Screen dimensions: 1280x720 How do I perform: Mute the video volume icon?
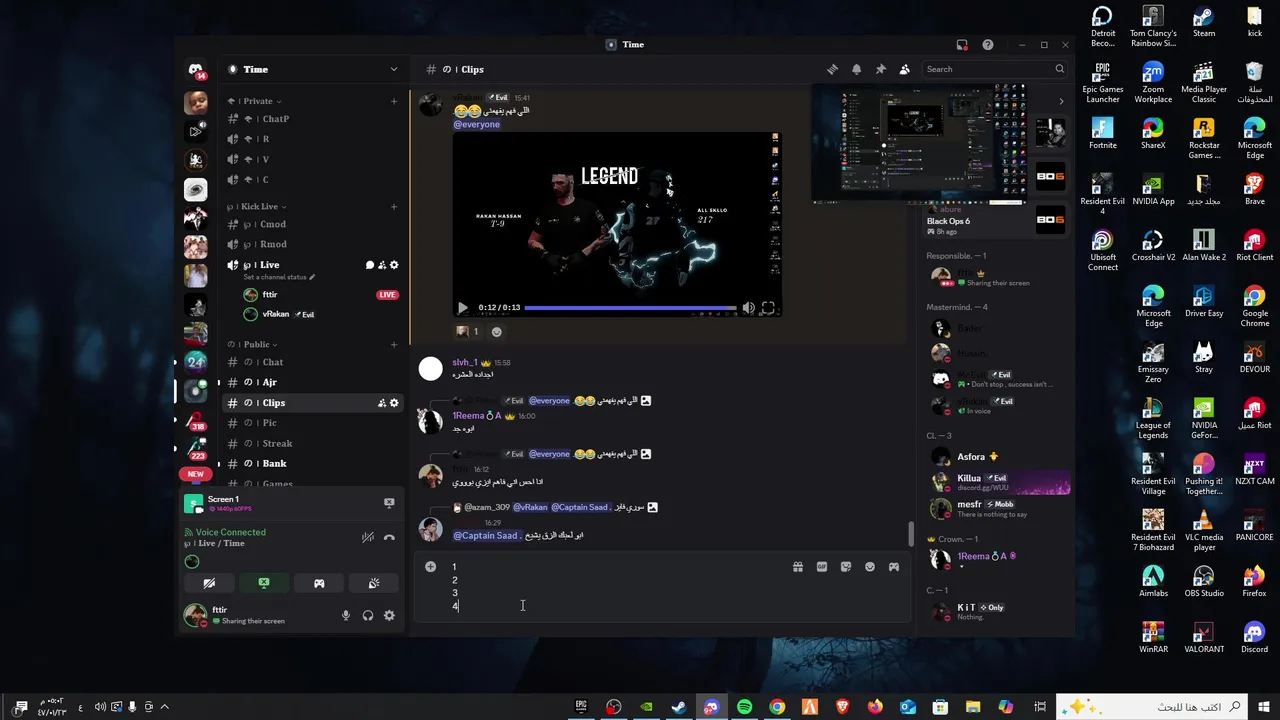point(748,309)
